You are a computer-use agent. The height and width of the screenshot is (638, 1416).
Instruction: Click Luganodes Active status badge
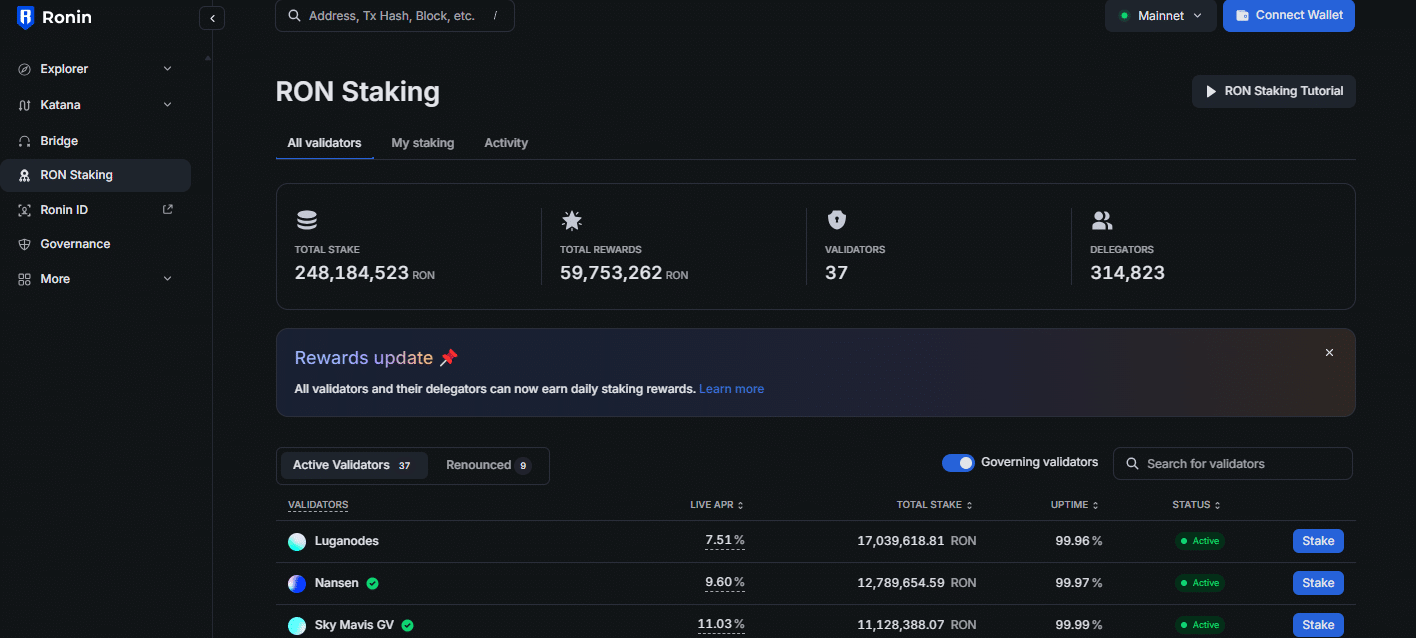click(x=1200, y=541)
